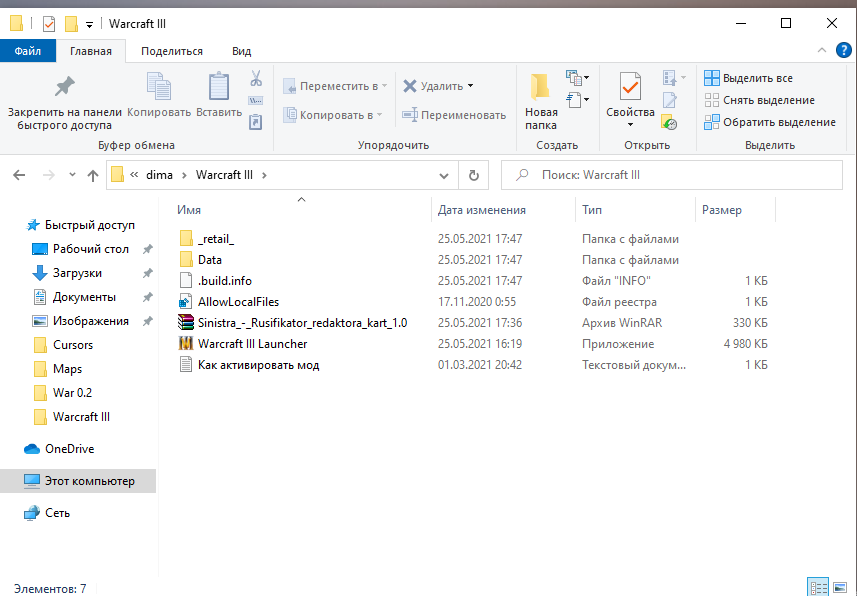Create a Новая папка
The height and width of the screenshot is (596, 857).
541,102
